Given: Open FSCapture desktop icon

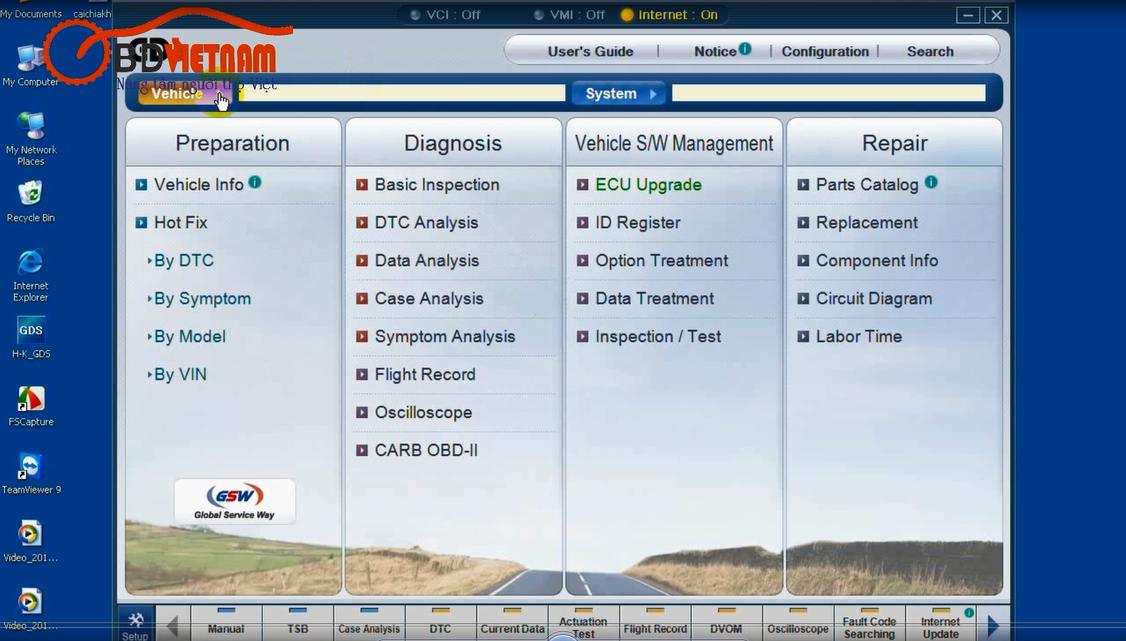Looking at the screenshot, I should (x=31, y=406).
